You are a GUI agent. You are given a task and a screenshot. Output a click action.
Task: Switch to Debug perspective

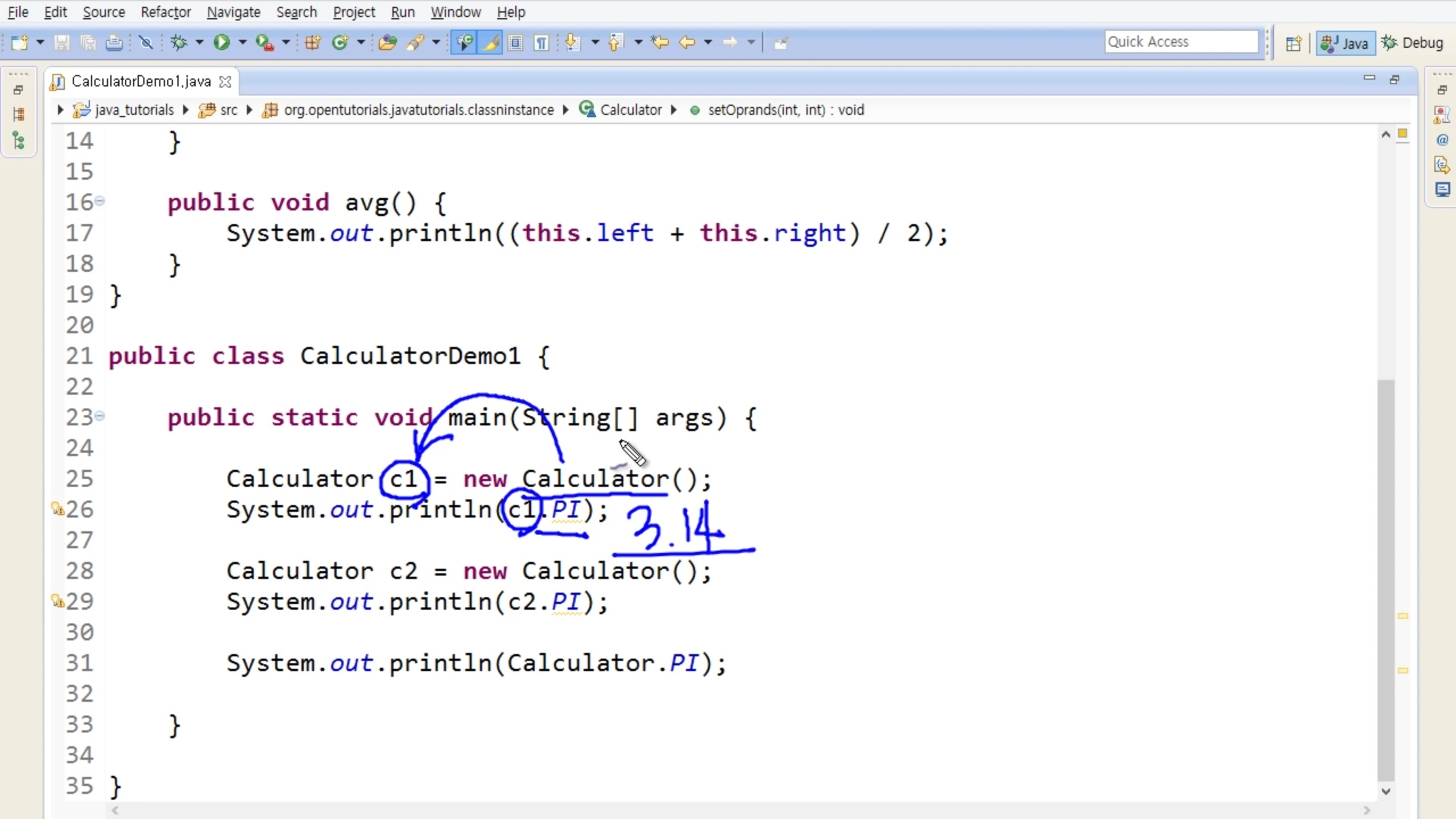(1412, 43)
